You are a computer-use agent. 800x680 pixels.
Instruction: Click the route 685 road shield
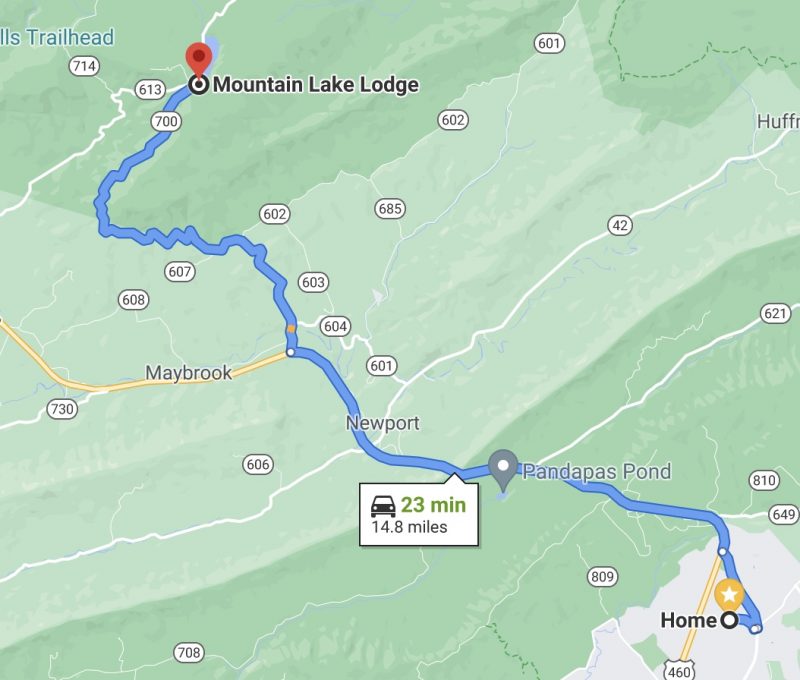point(390,209)
